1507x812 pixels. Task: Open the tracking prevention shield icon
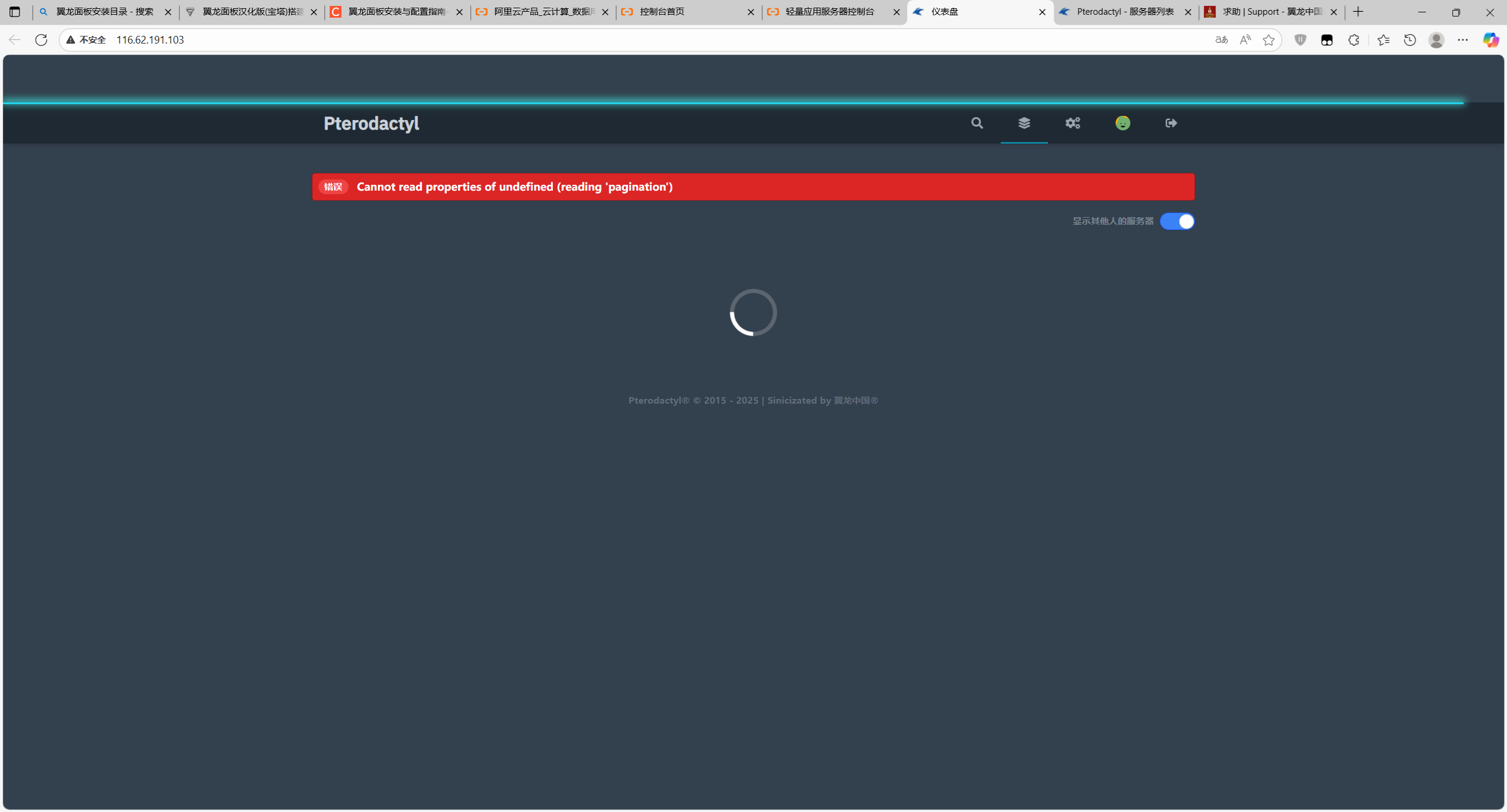[1300, 39]
